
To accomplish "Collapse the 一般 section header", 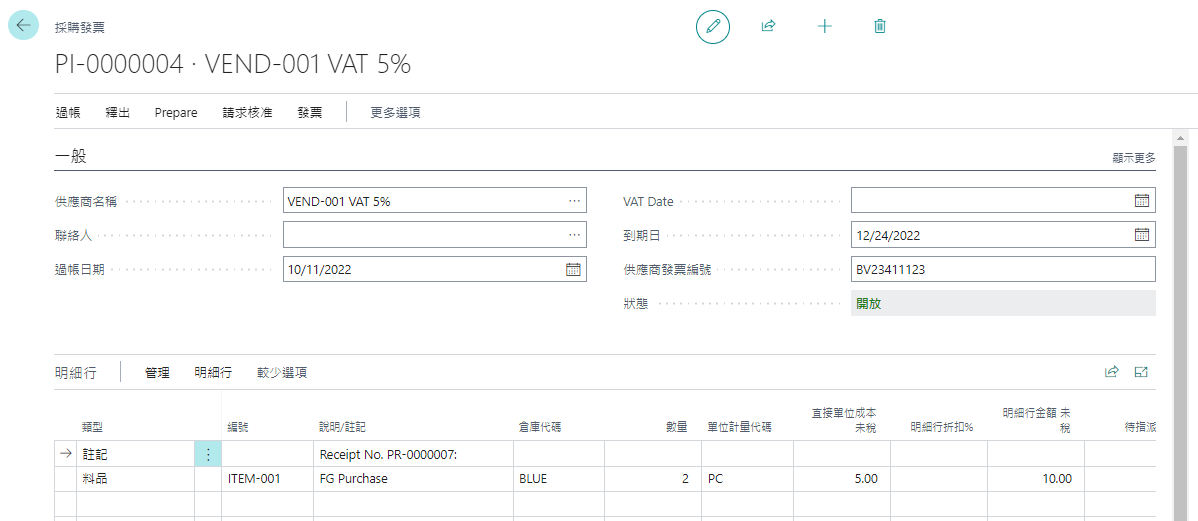I will [70, 157].
